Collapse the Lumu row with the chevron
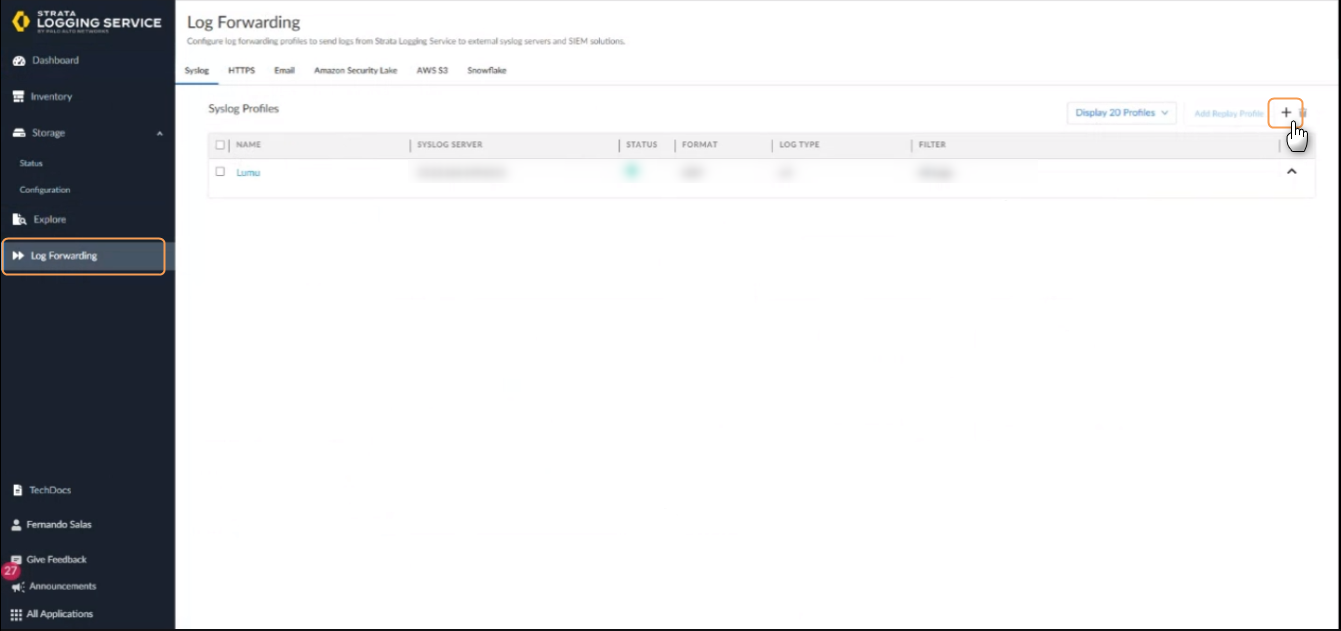The image size is (1341, 631). (1291, 172)
